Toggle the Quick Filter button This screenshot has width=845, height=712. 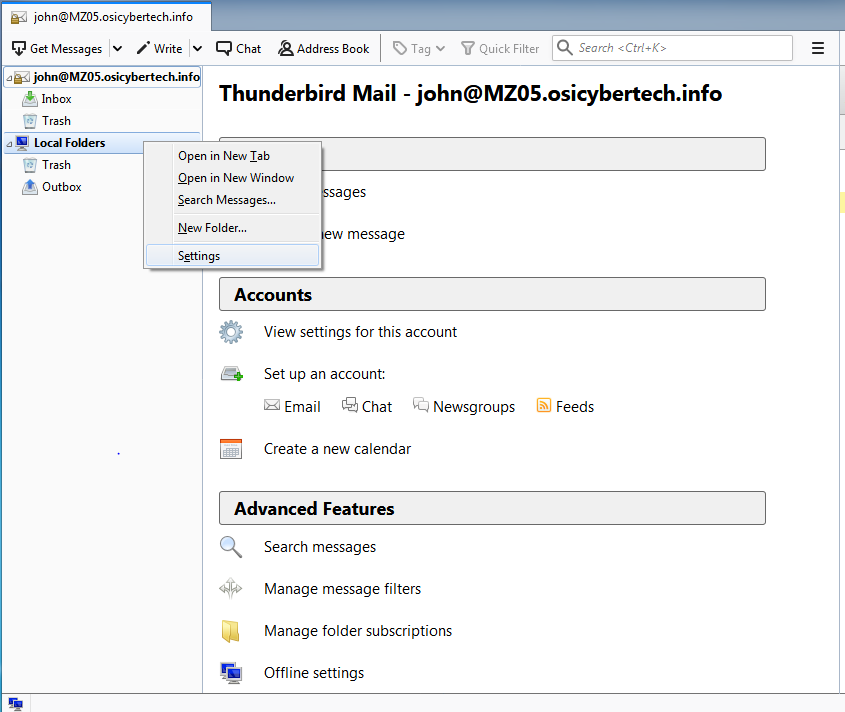(500, 49)
